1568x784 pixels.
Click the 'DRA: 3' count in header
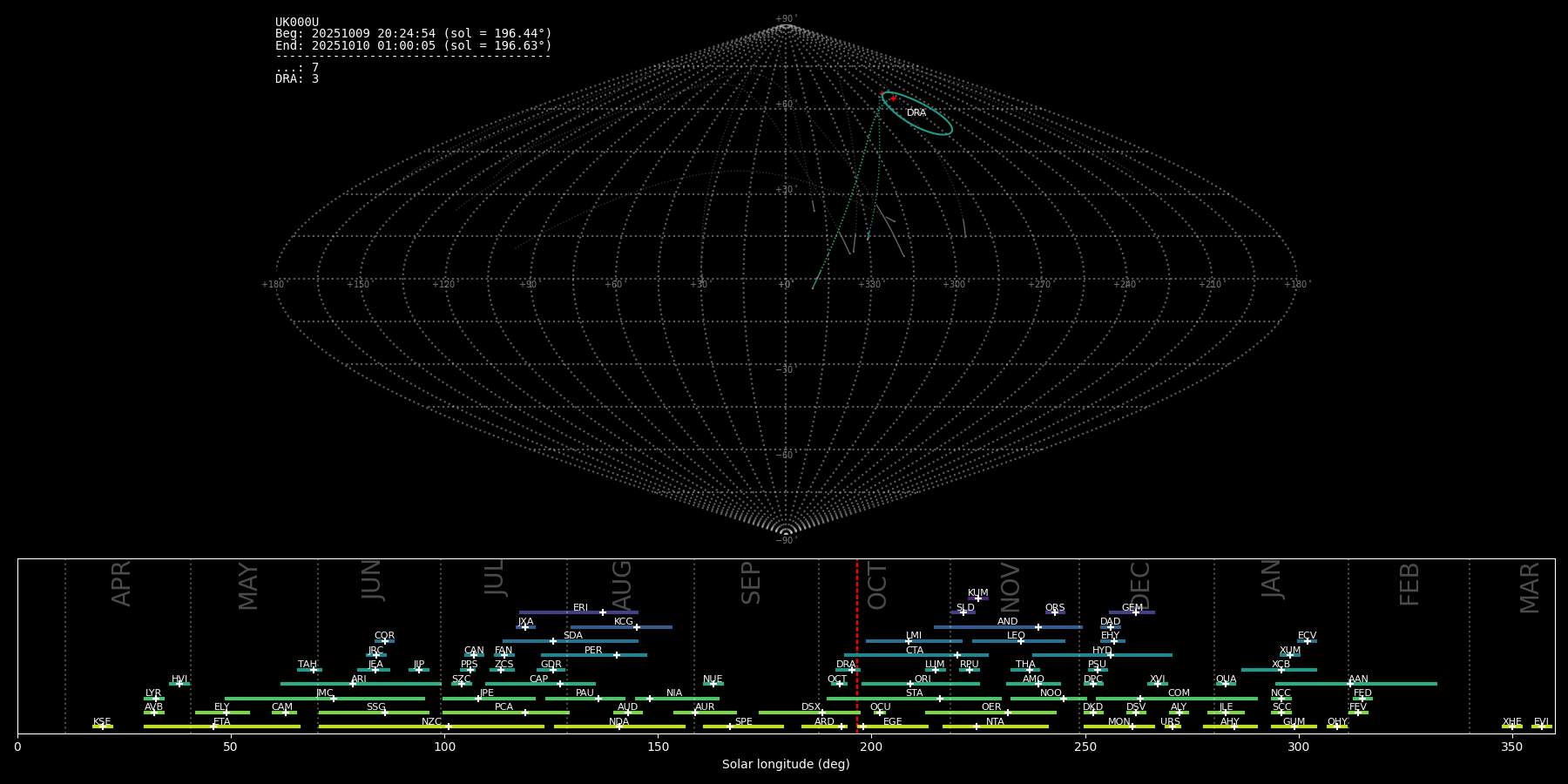point(297,79)
